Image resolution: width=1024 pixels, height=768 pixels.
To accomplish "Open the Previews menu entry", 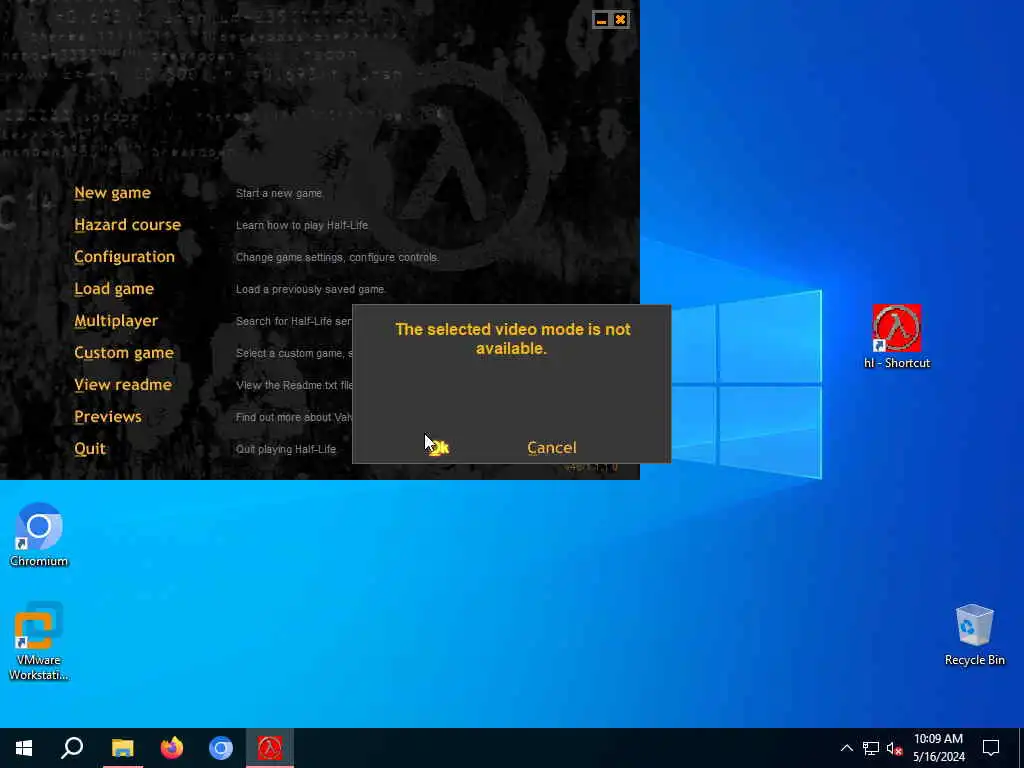I will click(107, 417).
